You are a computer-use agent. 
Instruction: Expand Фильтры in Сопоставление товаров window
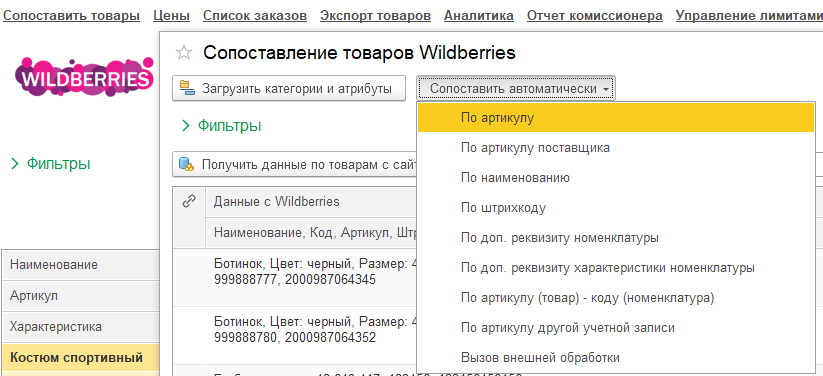pyautogui.click(x=221, y=126)
